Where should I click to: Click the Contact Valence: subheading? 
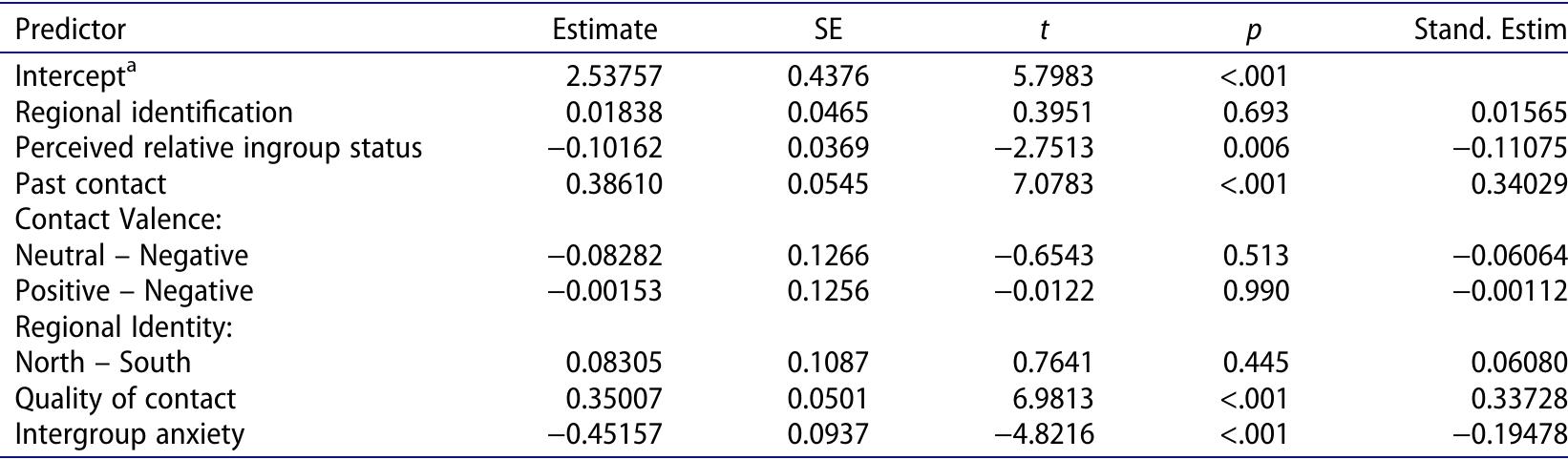119,220
